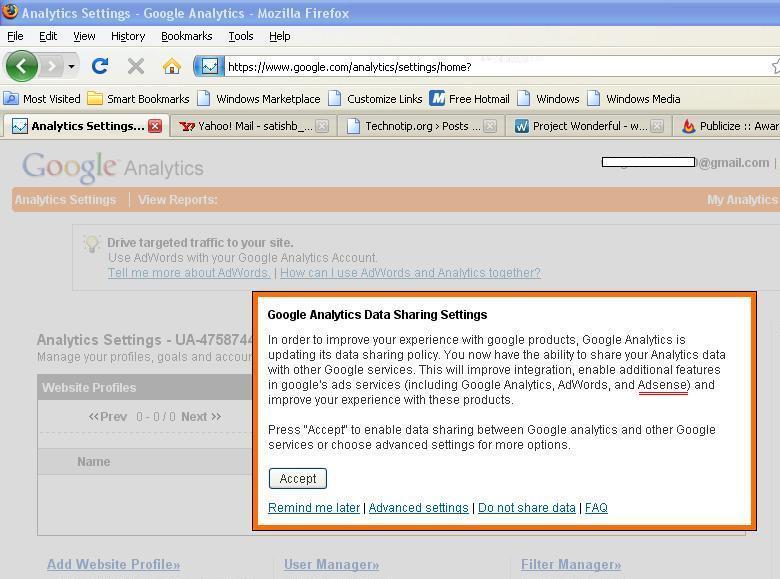Click the Prev pagination link

(x=107, y=417)
